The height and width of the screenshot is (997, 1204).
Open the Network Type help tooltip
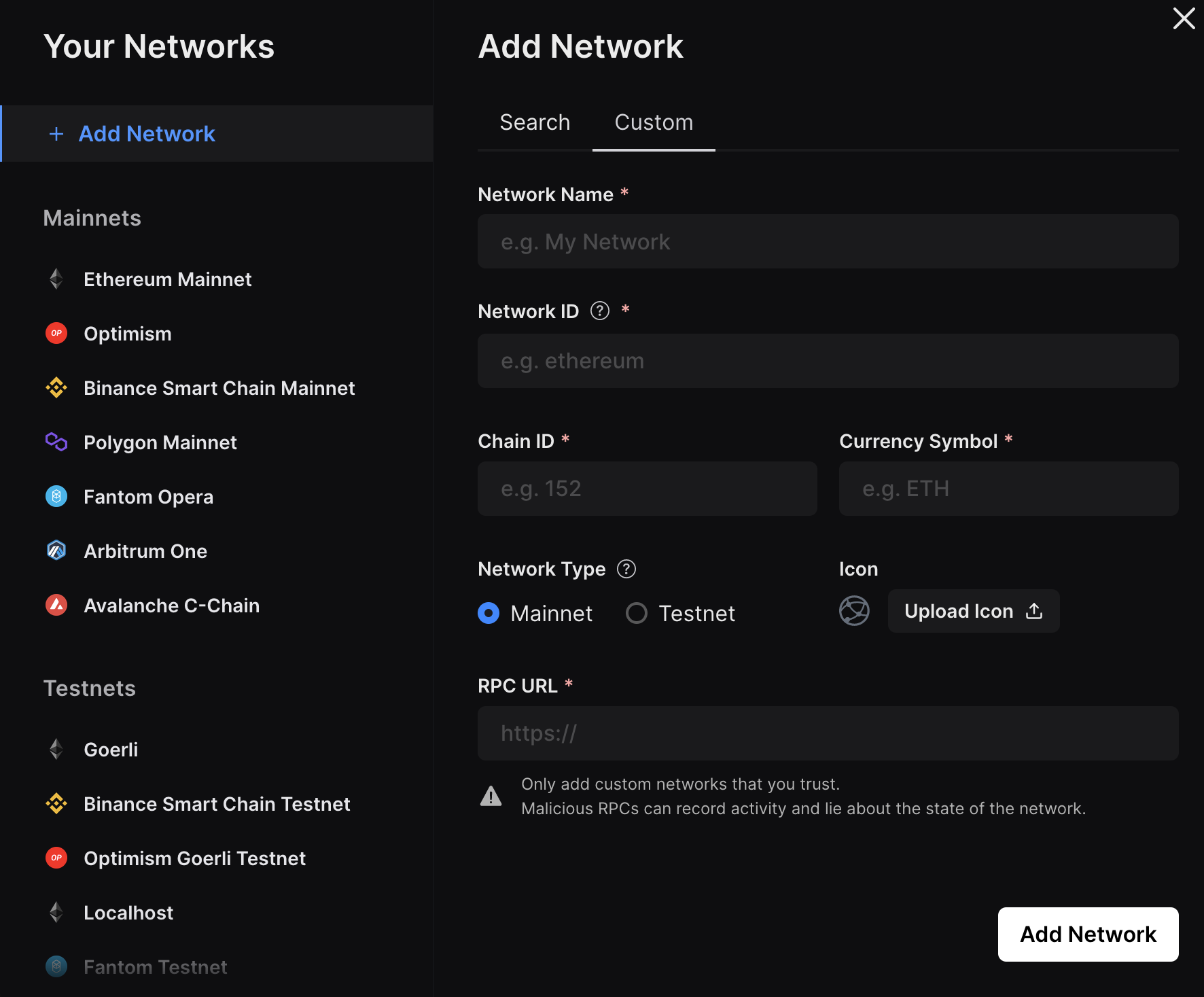[x=626, y=569]
